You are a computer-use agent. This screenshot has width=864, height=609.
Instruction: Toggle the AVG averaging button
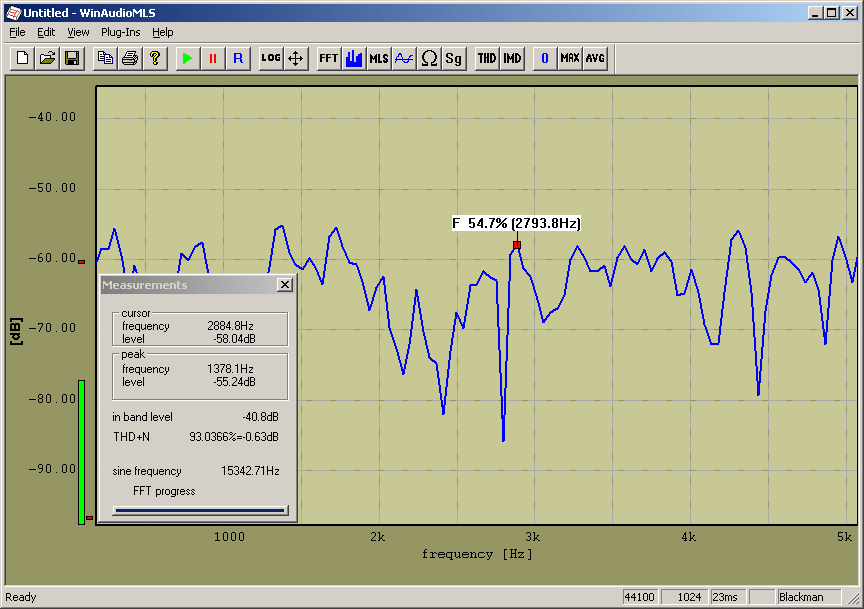pos(595,58)
